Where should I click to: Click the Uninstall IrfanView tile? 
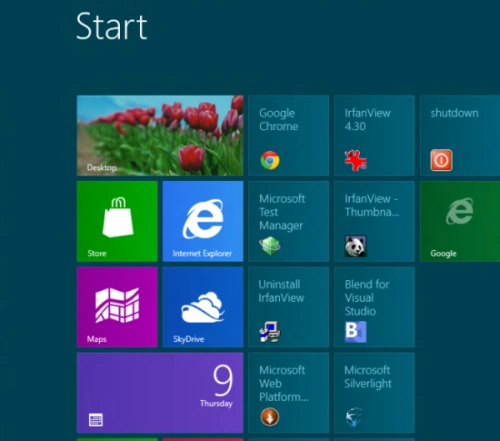click(289, 307)
